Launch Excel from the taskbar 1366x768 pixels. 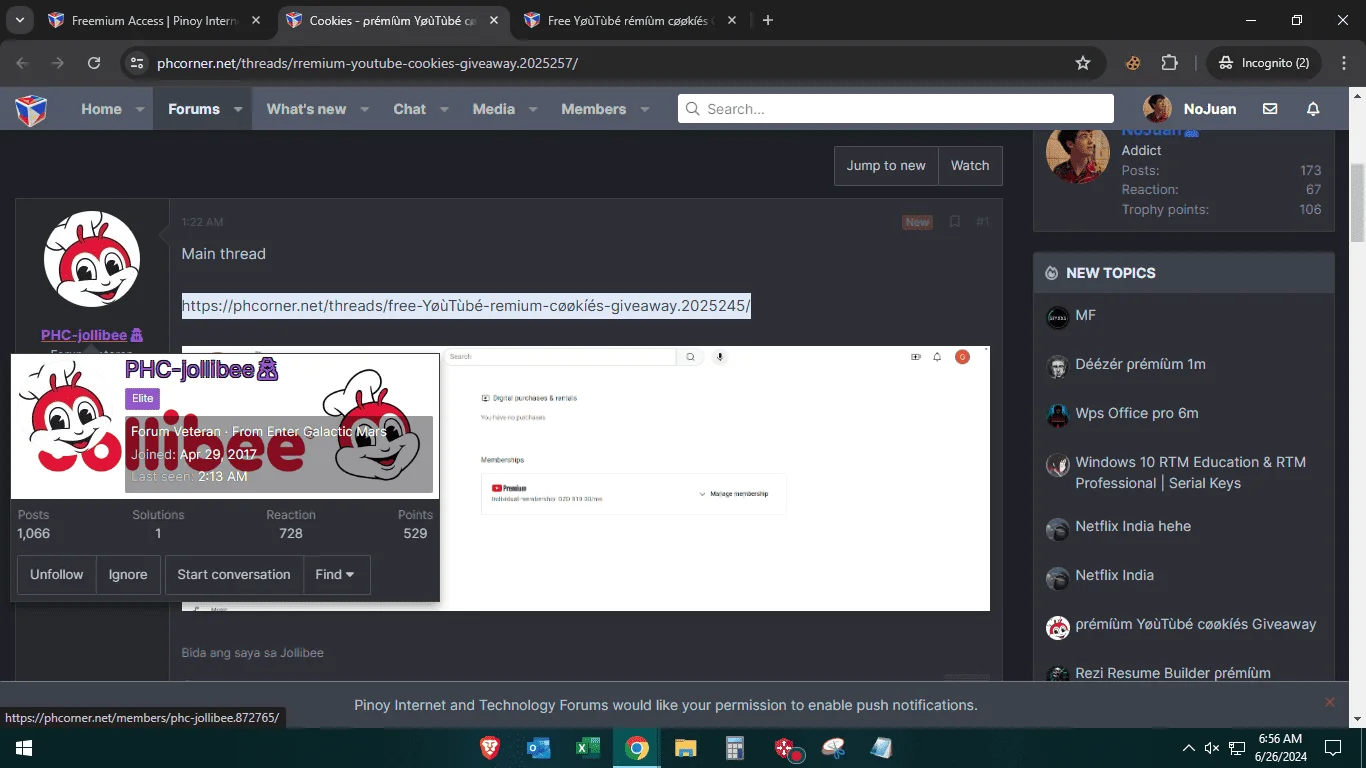click(588, 748)
